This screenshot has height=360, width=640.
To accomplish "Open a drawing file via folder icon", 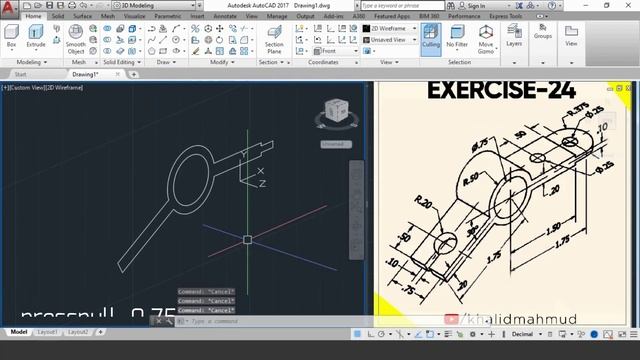I will [x=38, y=6].
